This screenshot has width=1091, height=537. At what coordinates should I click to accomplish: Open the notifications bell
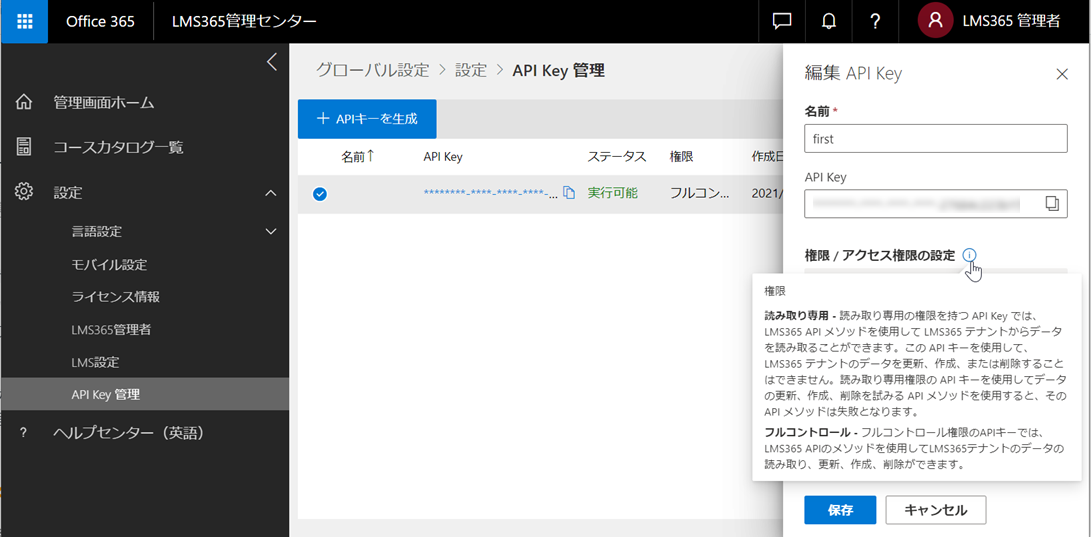pyautogui.click(x=829, y=21)
